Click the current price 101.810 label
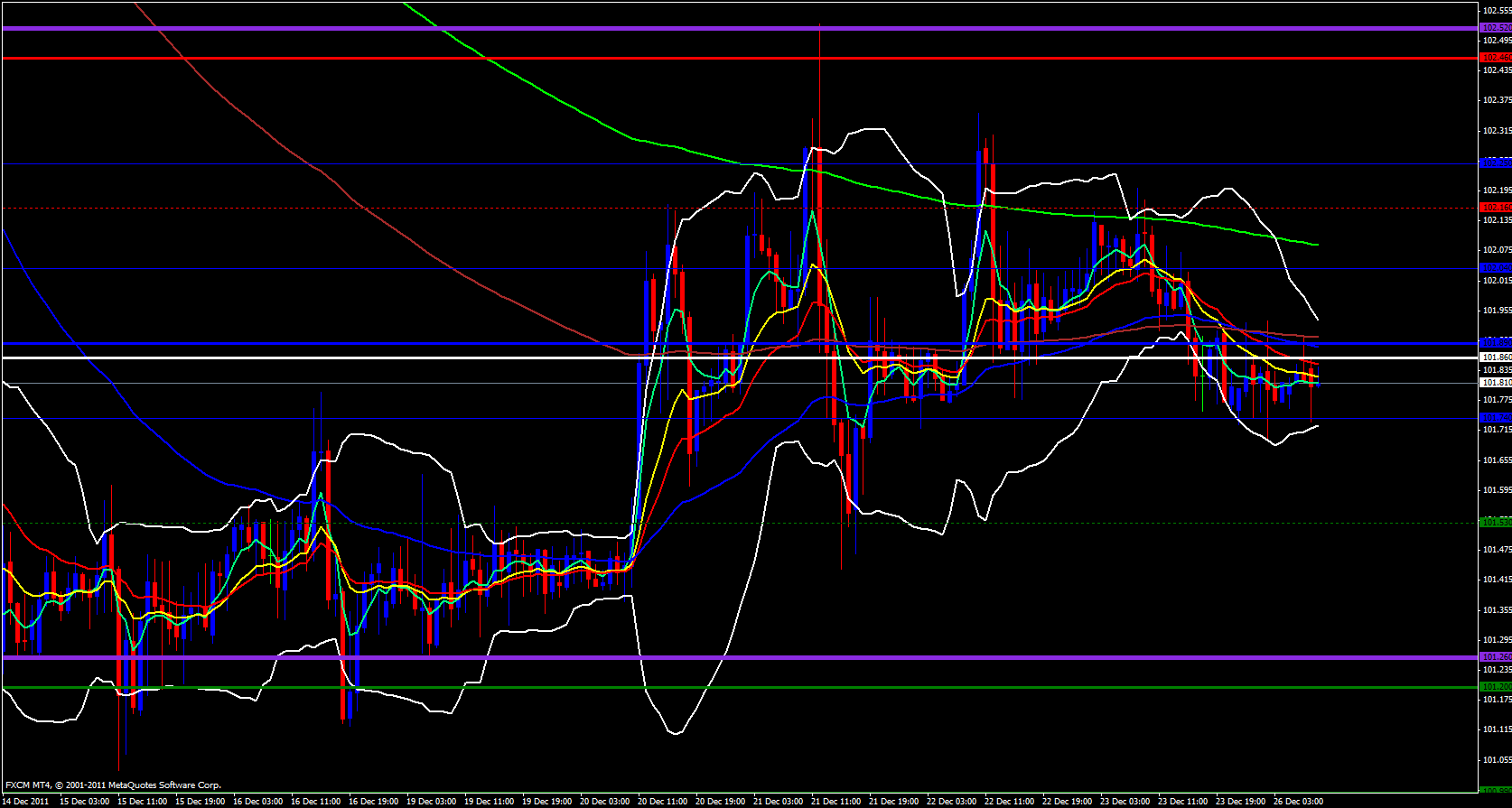The height and width of the screenshot is (808, 1512). (x=1496, y=383)
